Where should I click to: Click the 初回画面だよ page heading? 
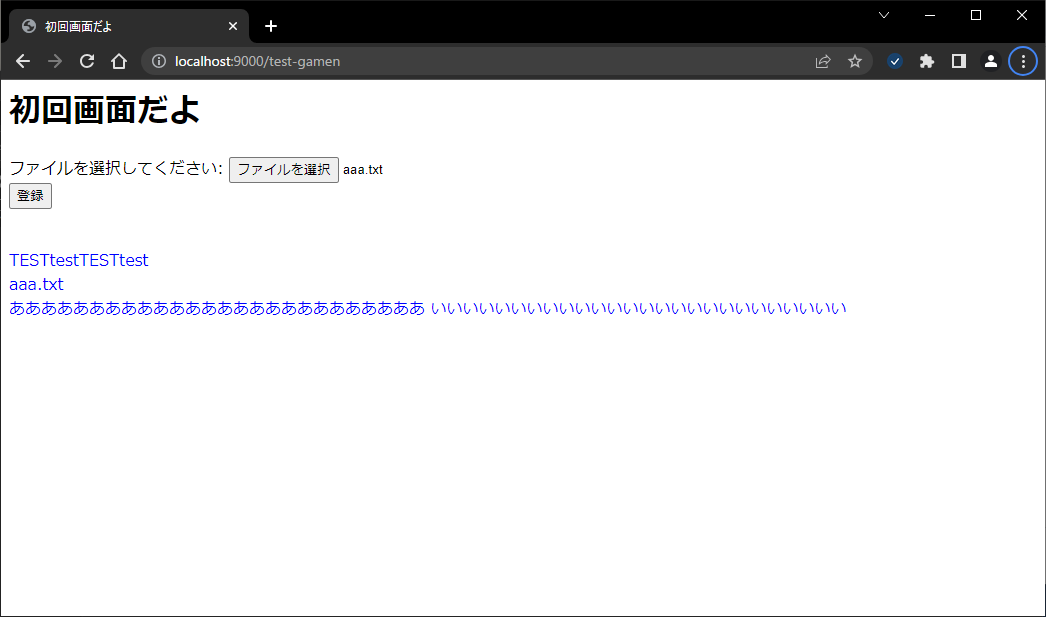tap(105, 109)
